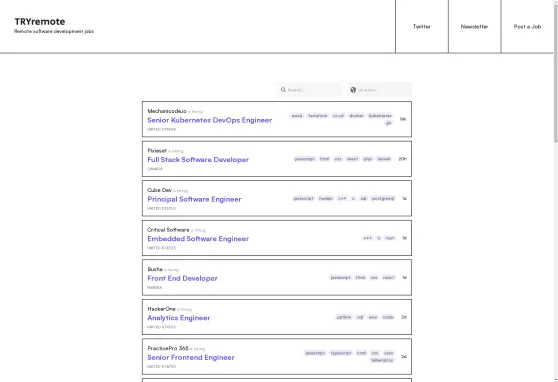Click the PracticePro 365 company name
558x382 pixels.
pyautogui.click(x=168, y=348)
